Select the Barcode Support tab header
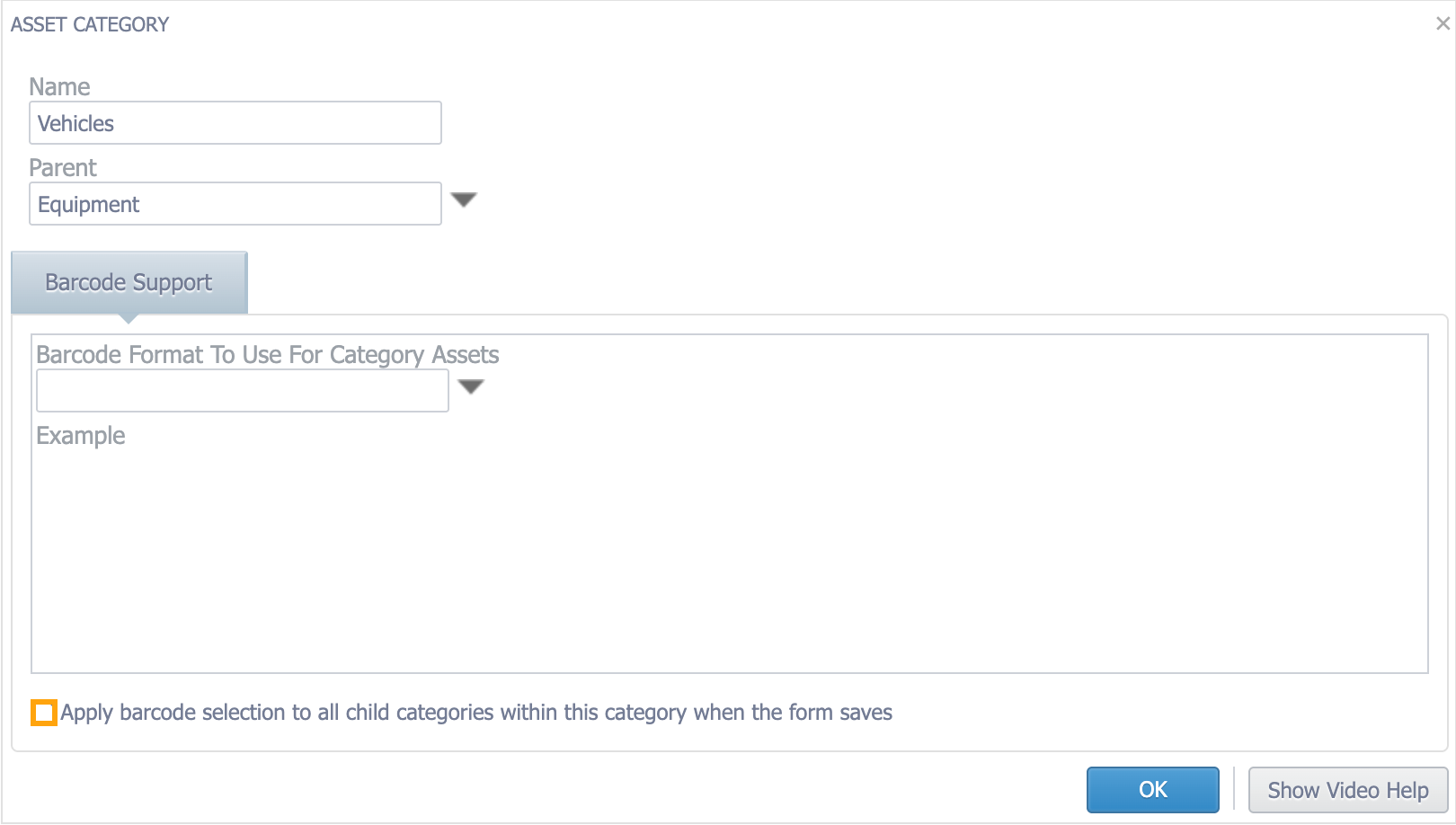The height and width of the screenshot is (825, 1456). pos(128,281)
